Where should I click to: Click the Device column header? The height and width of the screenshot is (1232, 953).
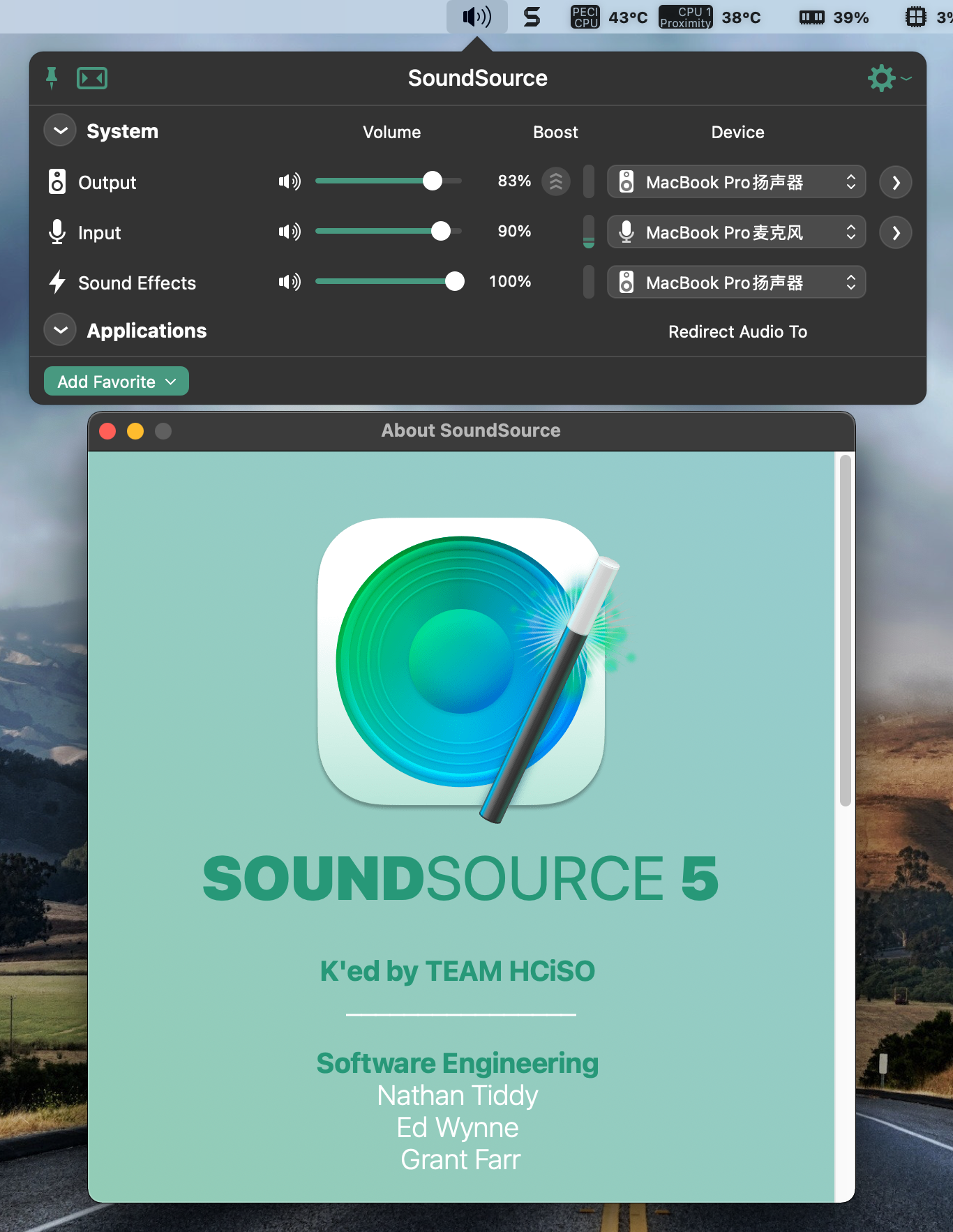(737, 133)
